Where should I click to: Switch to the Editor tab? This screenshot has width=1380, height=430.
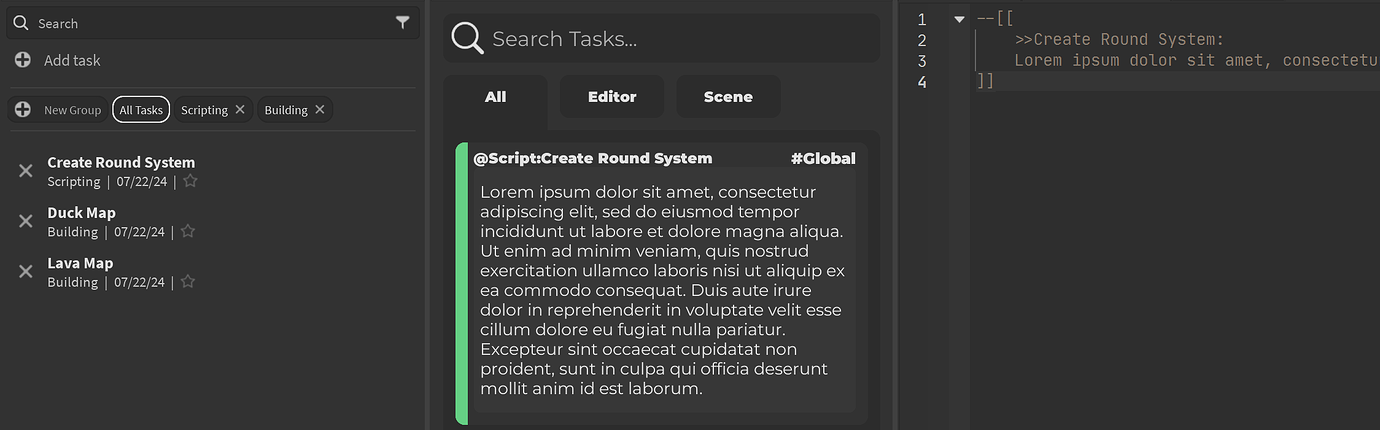(x=612, y=97)
